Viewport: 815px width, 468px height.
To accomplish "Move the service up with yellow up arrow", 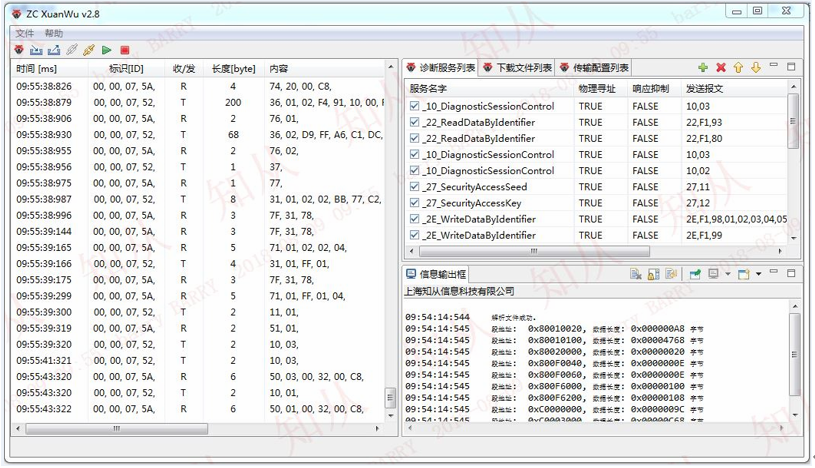I will point(738,68).
